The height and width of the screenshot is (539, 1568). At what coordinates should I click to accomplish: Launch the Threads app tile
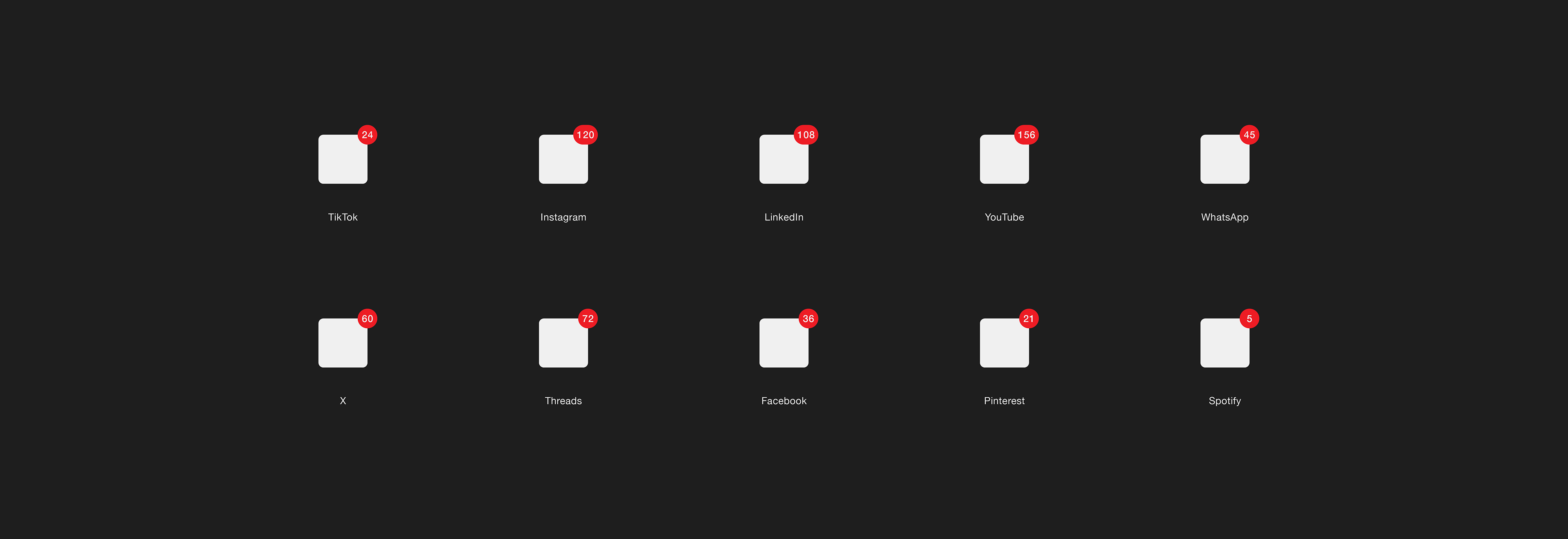(x=563, y=343)
